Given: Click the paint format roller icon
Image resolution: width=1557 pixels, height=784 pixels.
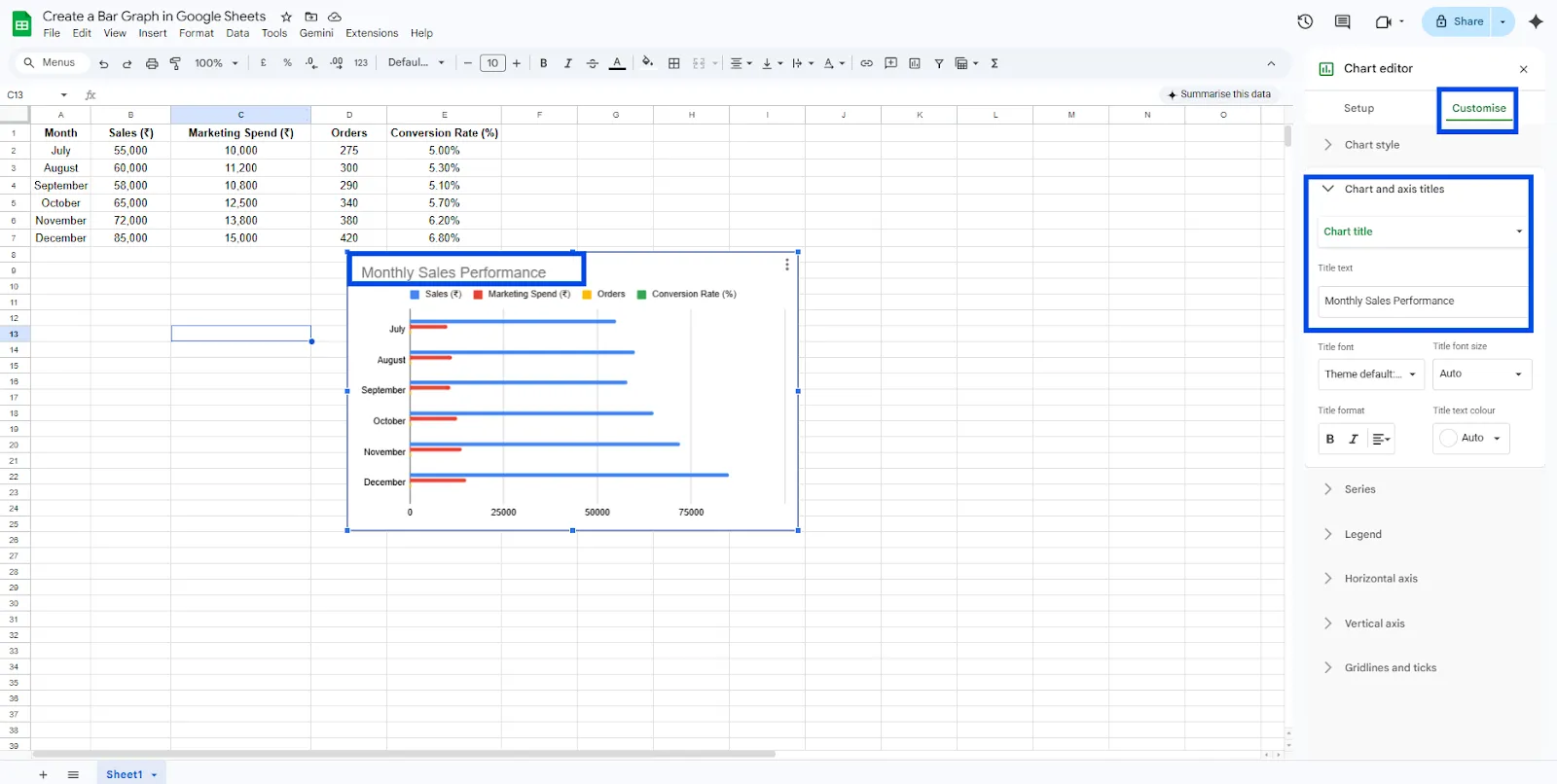Looking at the screenshot, I should tap(176, 63).
